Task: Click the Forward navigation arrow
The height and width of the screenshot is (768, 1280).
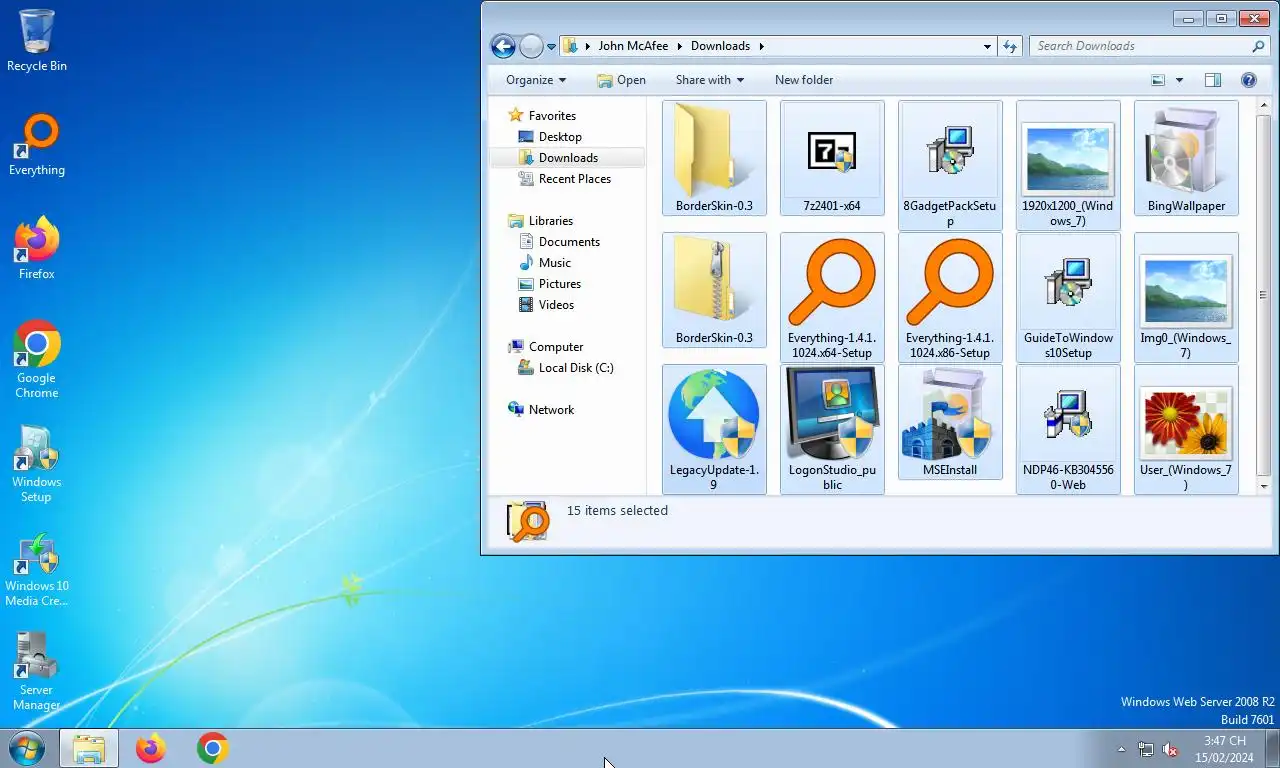Action: 531,46
